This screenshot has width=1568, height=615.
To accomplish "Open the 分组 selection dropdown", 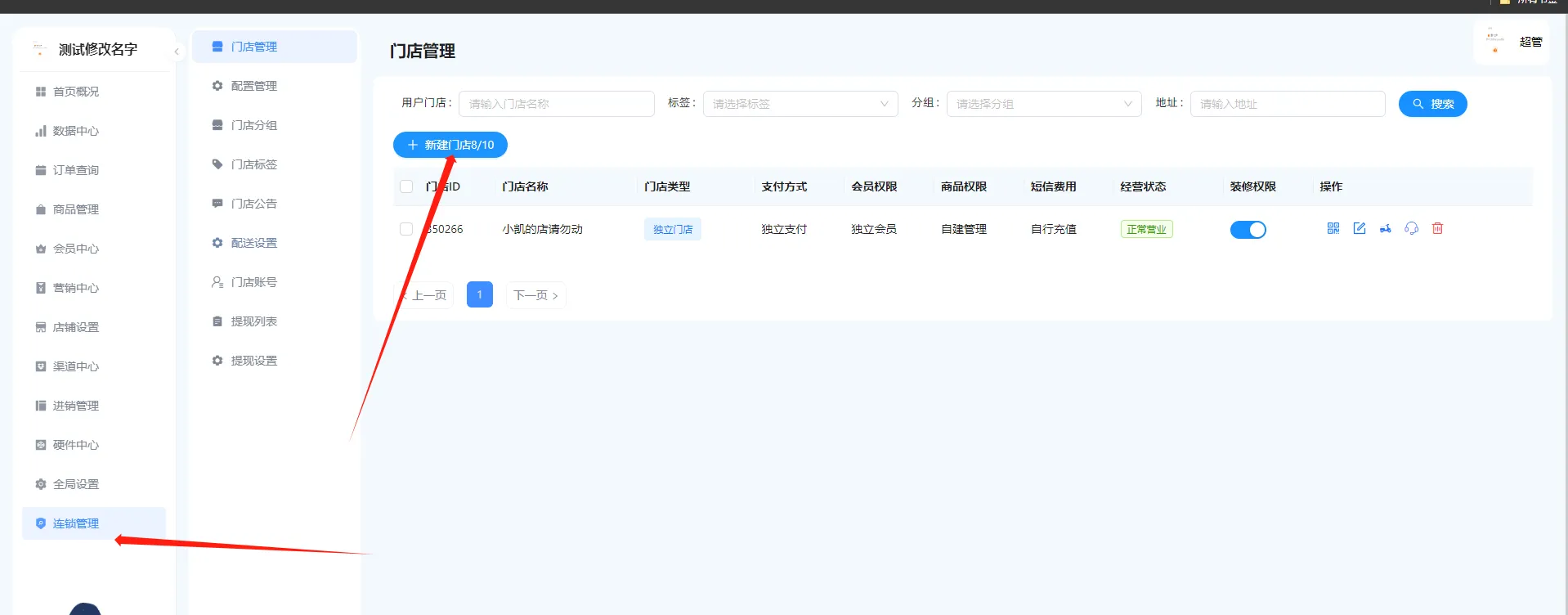I will click(x=1044, y=104).
